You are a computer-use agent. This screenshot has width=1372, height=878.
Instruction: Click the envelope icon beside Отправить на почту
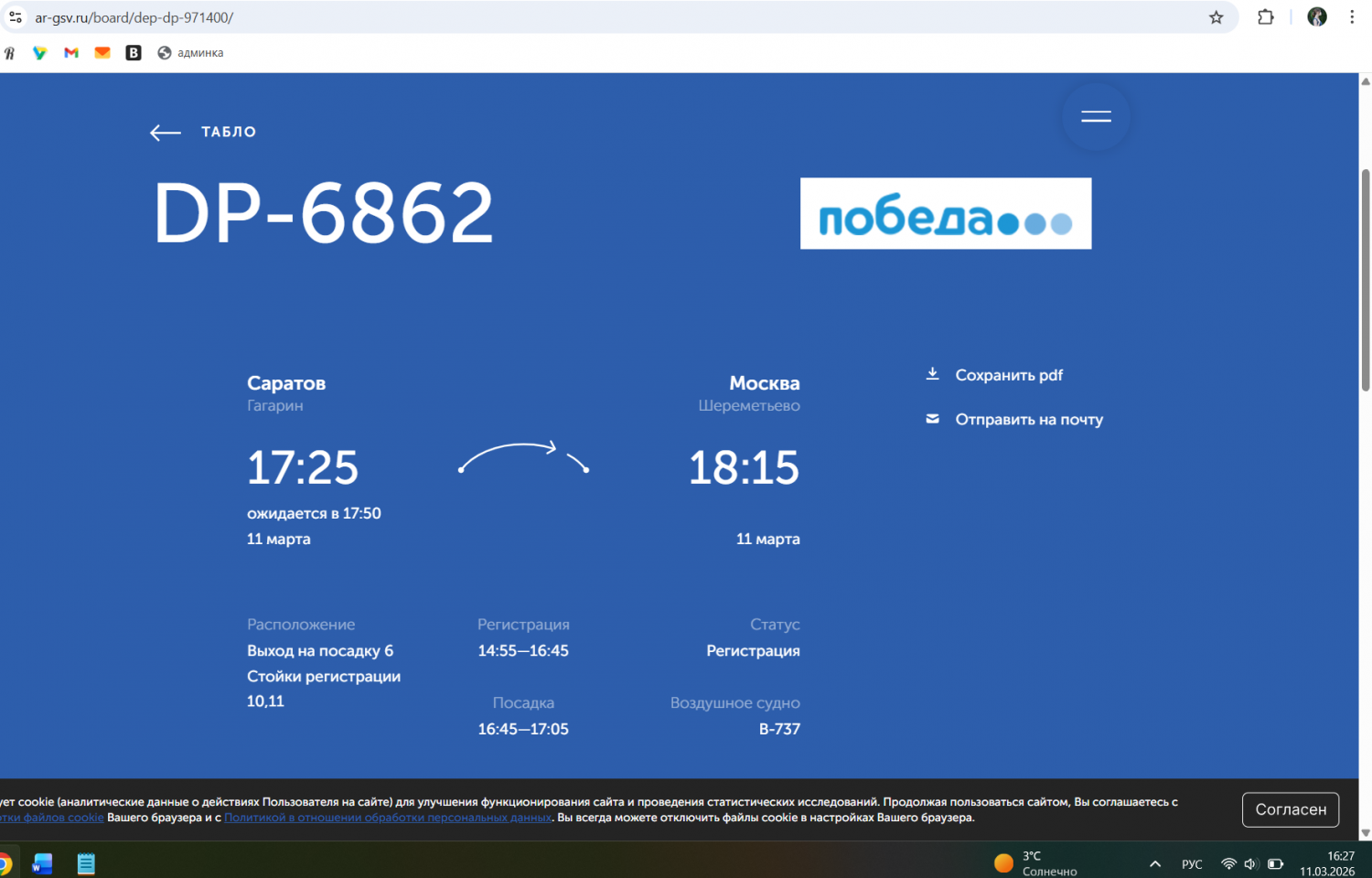[932, 419]
